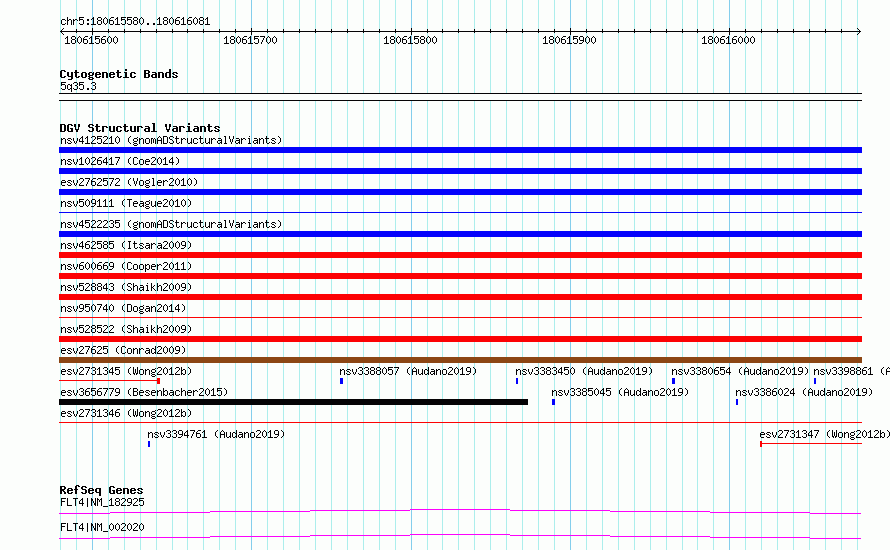
Task: Click ruler position 180615600
Action: (91, 40)
